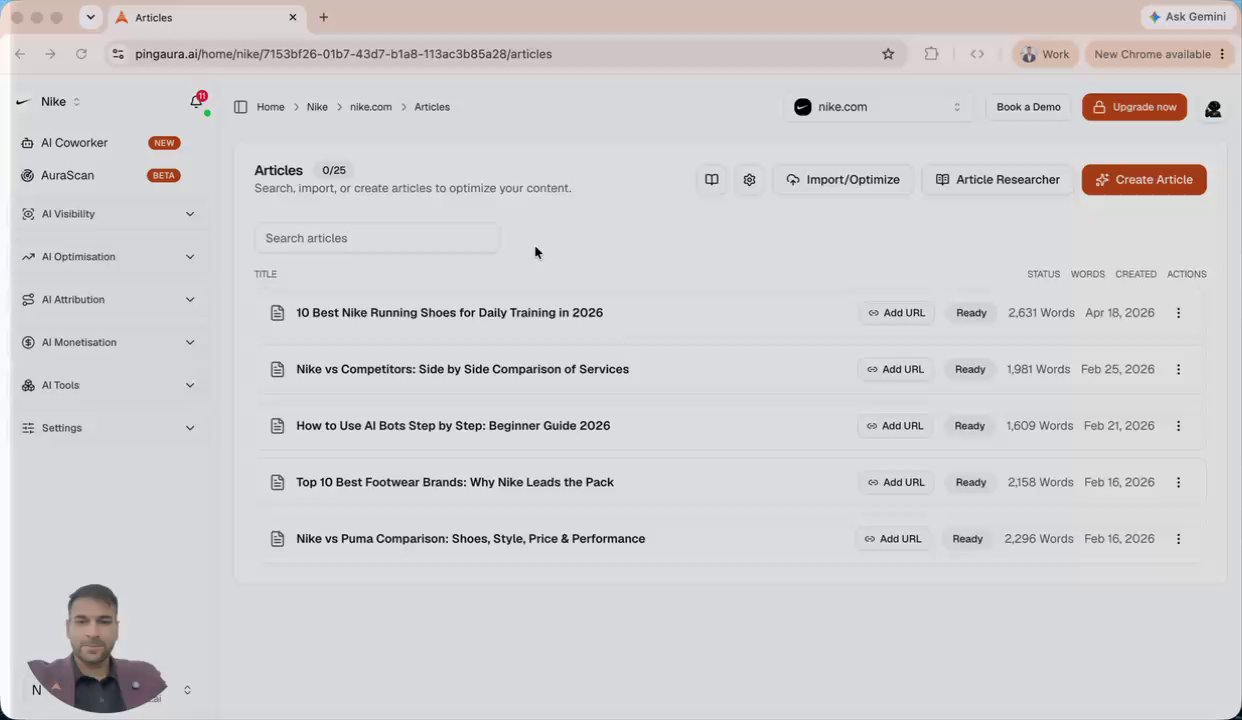The width and height of the screenshot is (1242, 720).
Task: Open actions menu for Nike vs Competitors article
Action: click(x=1178, y=369)
